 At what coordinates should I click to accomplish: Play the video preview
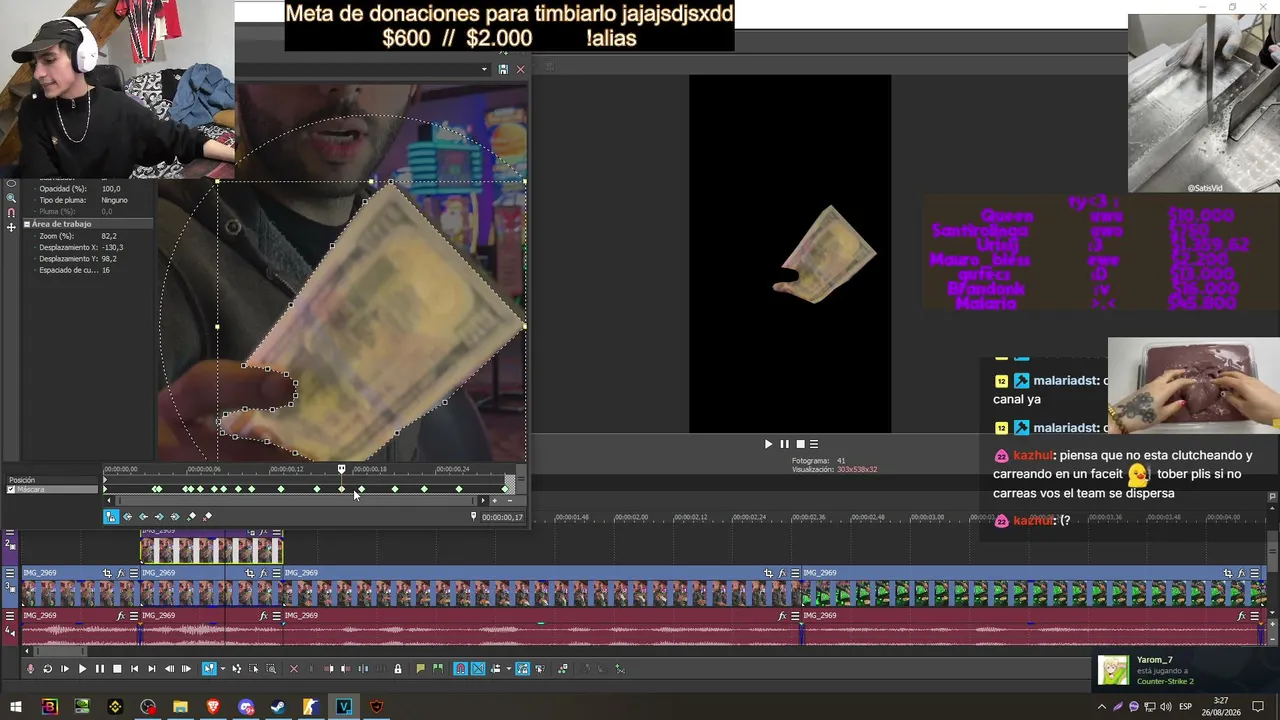[768, 444]
